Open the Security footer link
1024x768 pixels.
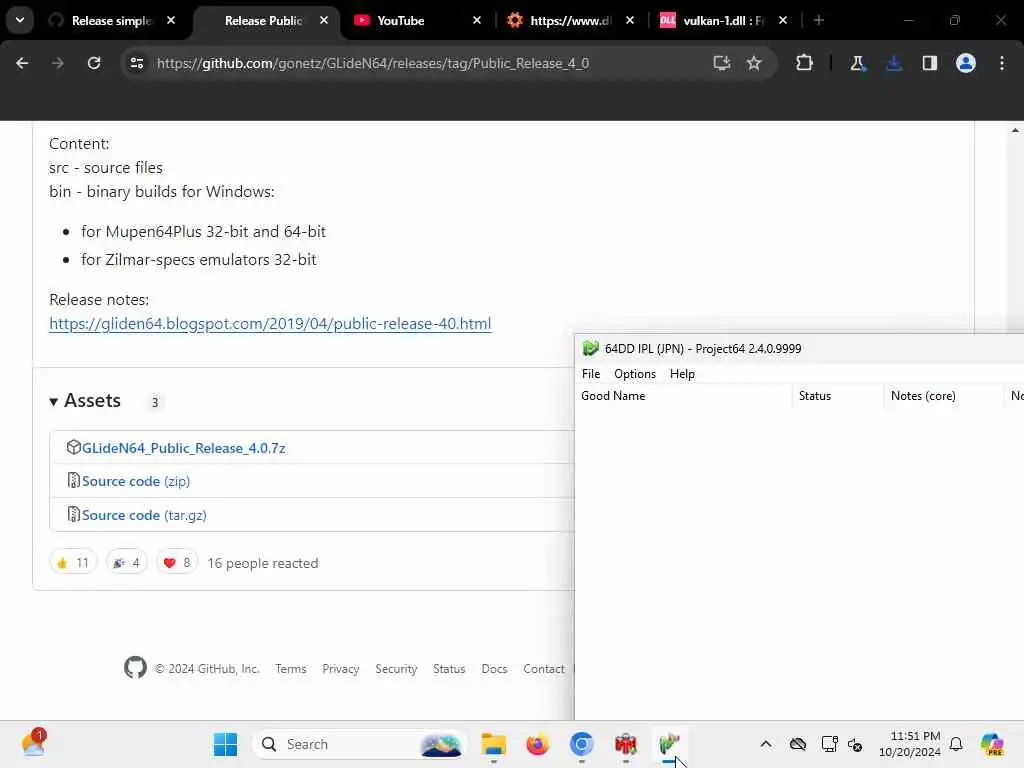(396, 669)
